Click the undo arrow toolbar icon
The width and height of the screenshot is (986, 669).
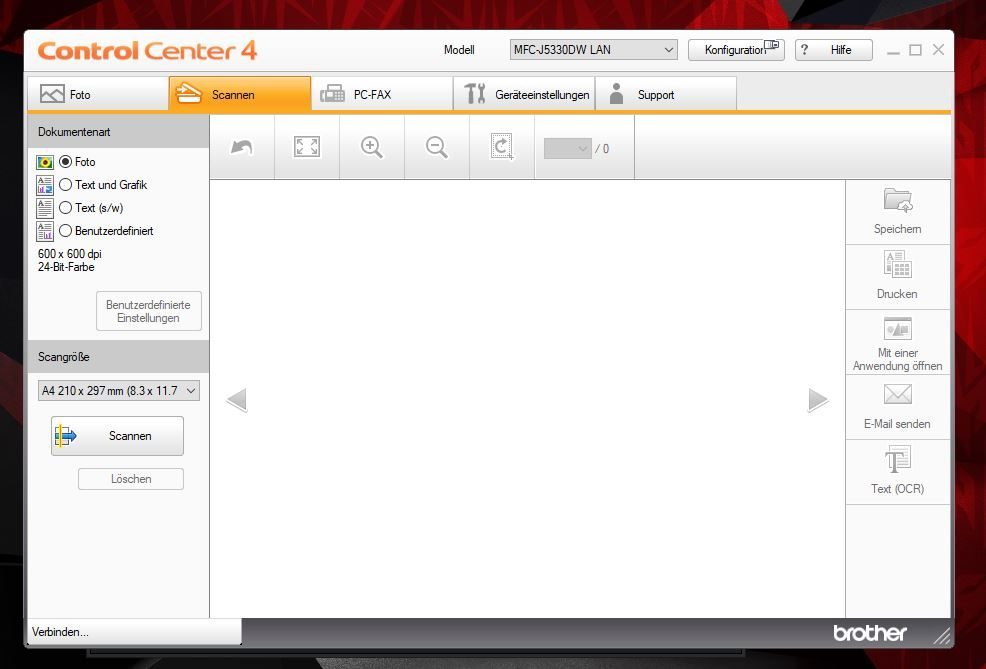pyautogui.click(x=242, y=147)
